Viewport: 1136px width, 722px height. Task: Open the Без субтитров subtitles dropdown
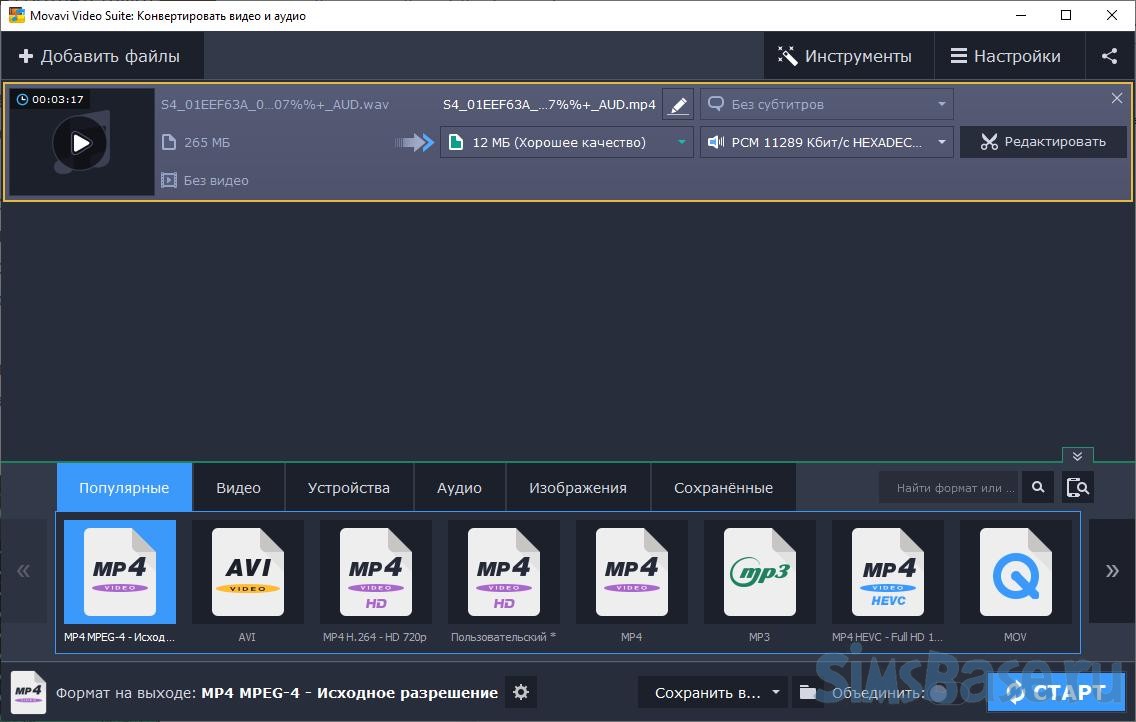click(827, 104)
